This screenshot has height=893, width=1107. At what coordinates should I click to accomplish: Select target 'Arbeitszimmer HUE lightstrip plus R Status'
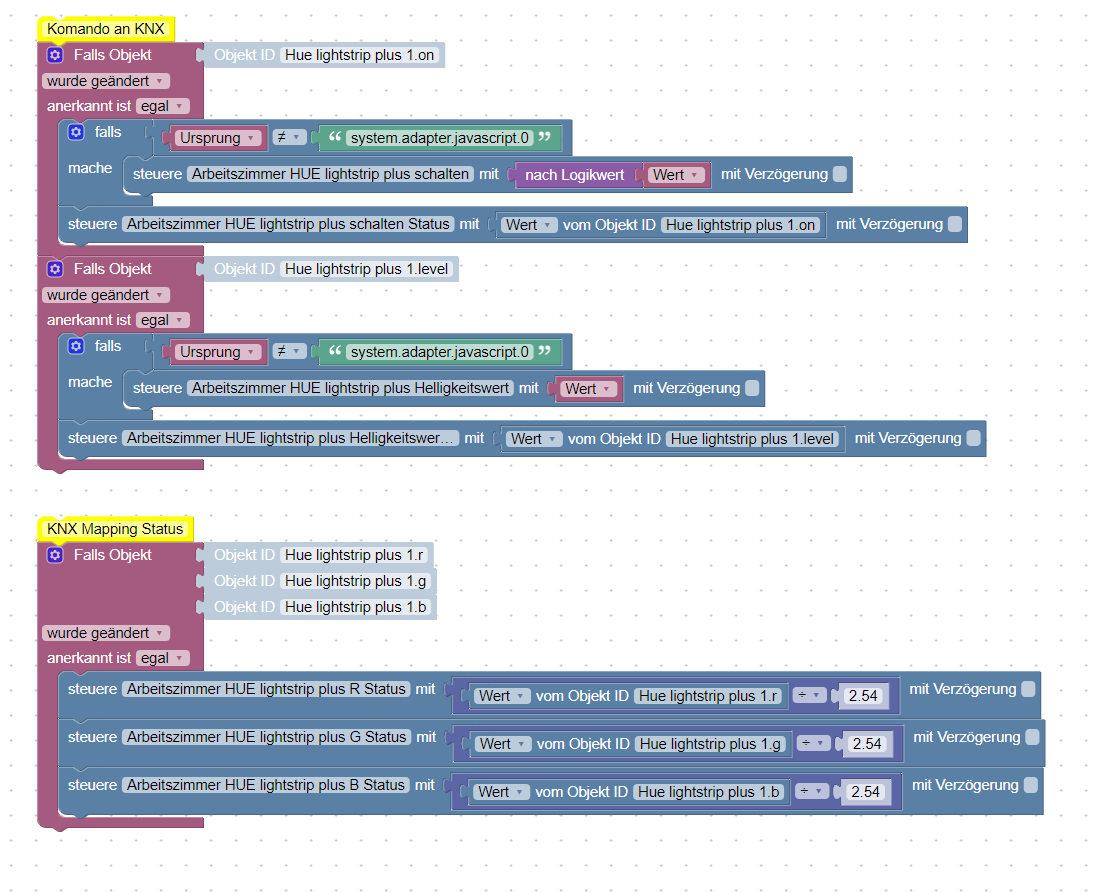tap(266, 689)
